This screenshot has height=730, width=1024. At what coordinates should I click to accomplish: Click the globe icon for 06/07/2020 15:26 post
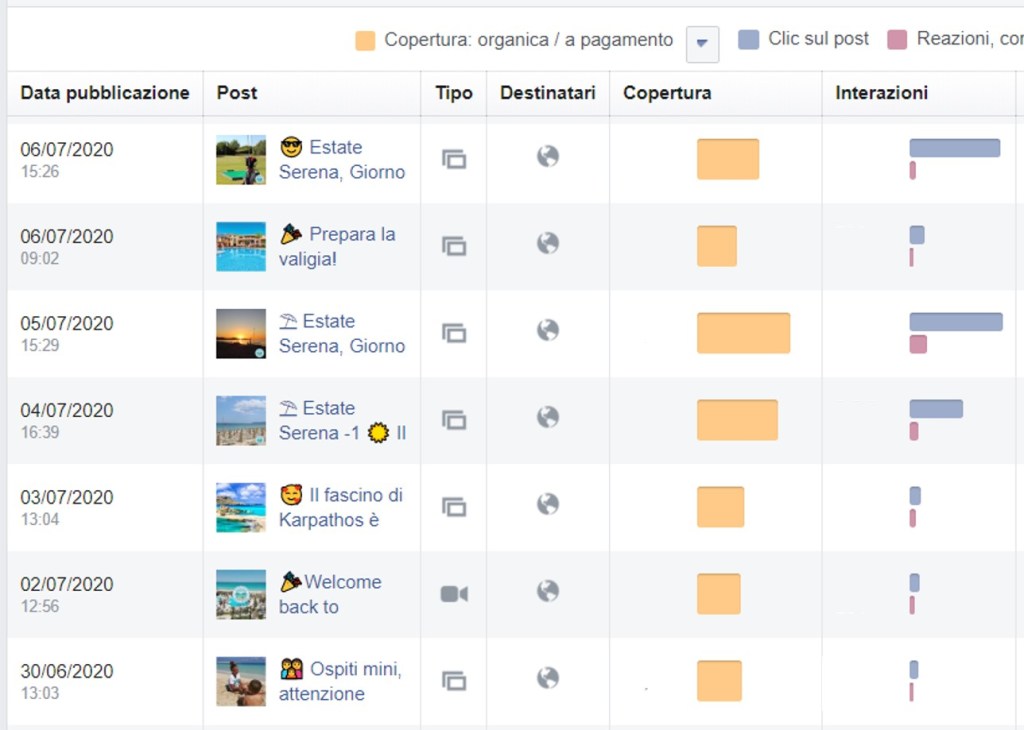point(548,156)
